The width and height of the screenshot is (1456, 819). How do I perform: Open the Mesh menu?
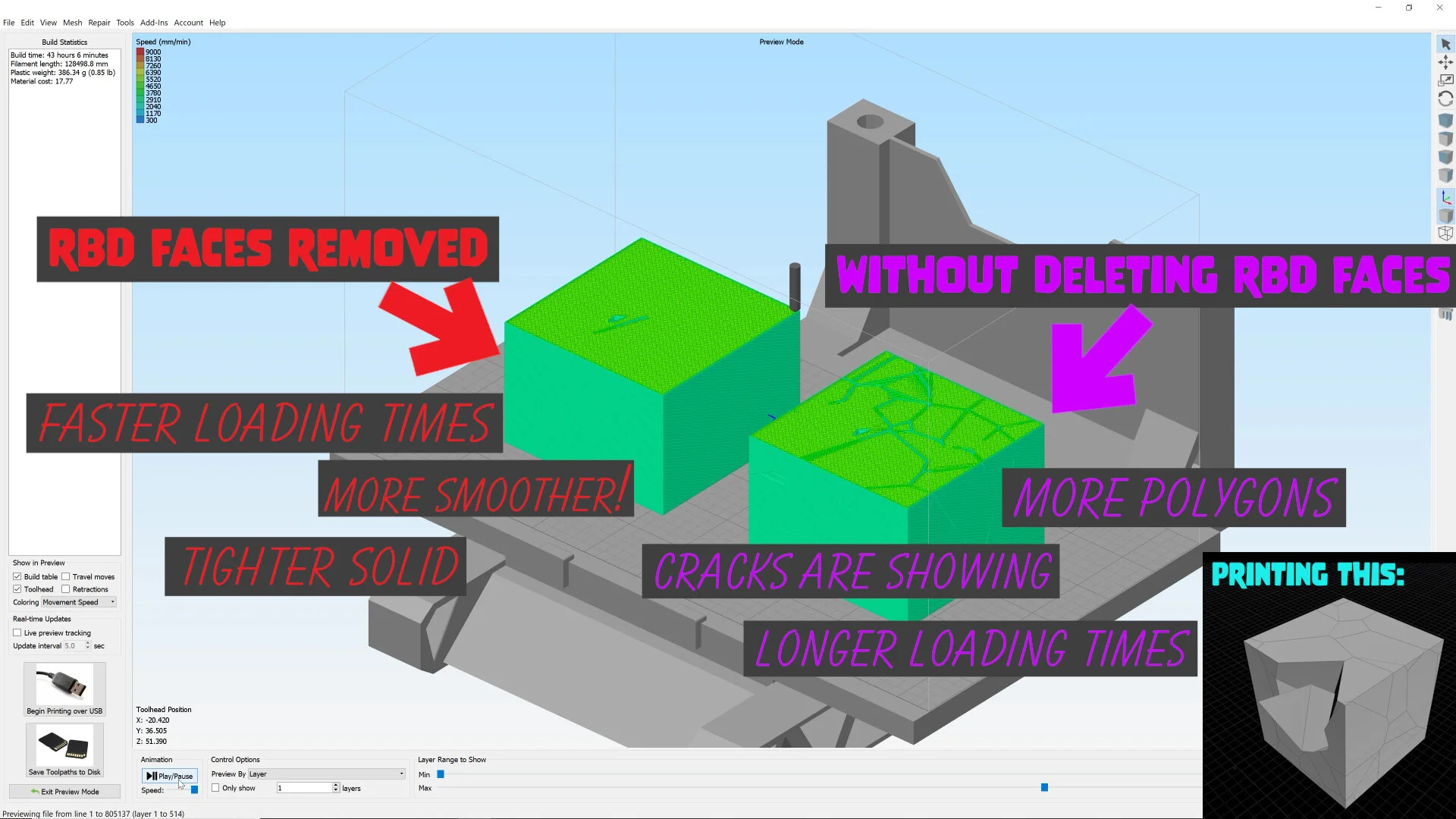pyautogui.click(x=72, y=23)
